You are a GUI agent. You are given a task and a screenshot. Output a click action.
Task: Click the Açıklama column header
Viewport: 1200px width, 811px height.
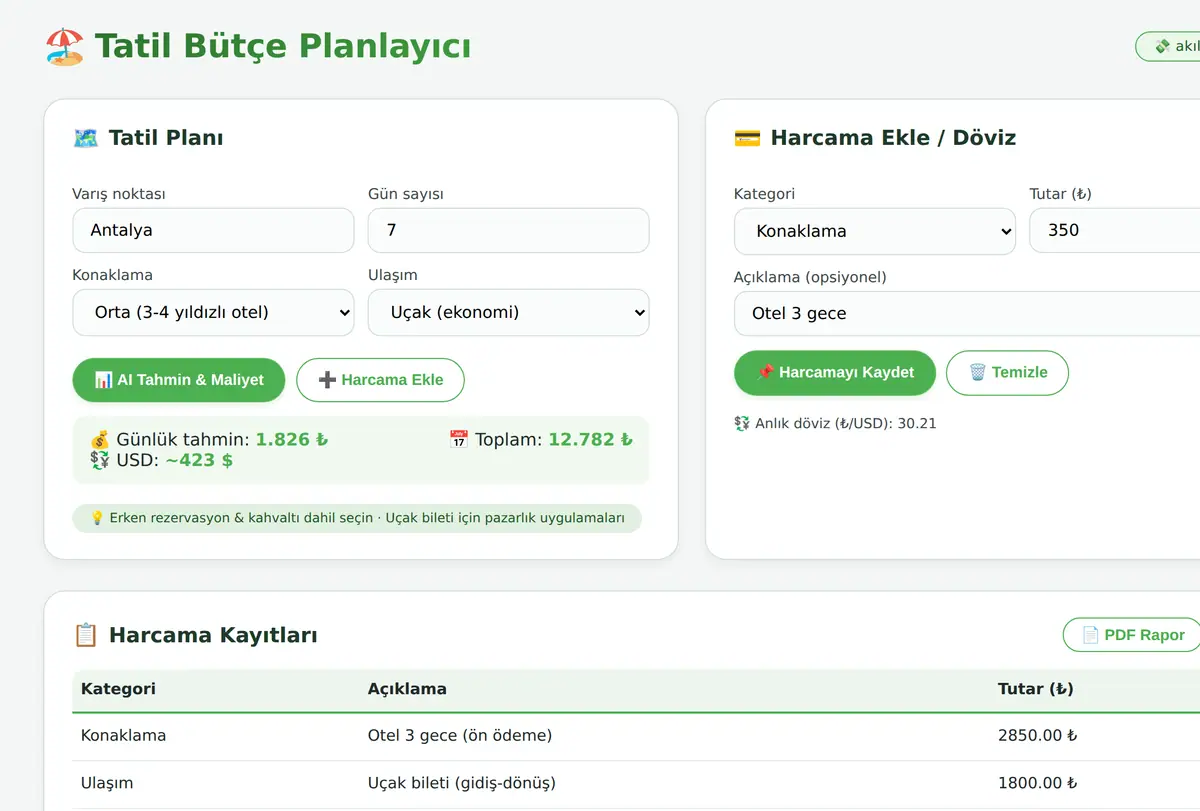(x=407, y=689)
